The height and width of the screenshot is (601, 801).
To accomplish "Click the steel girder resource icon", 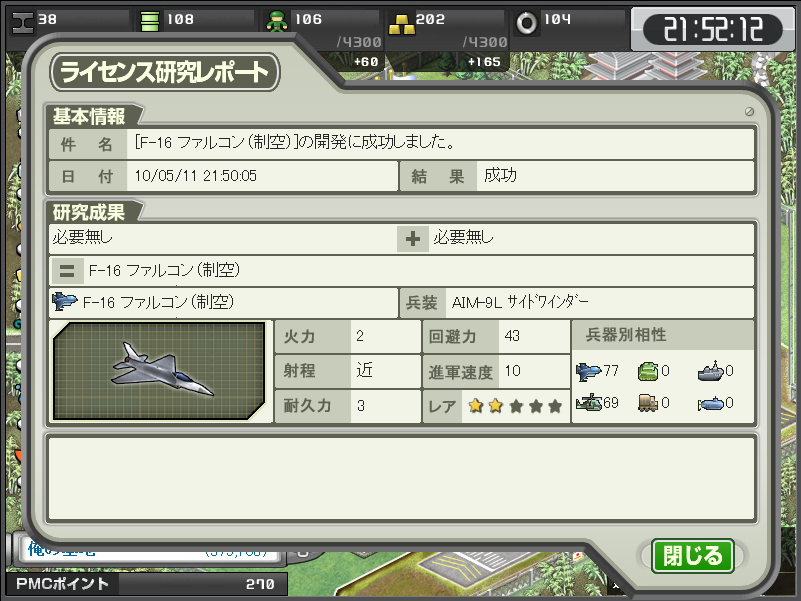I will 22,22.
